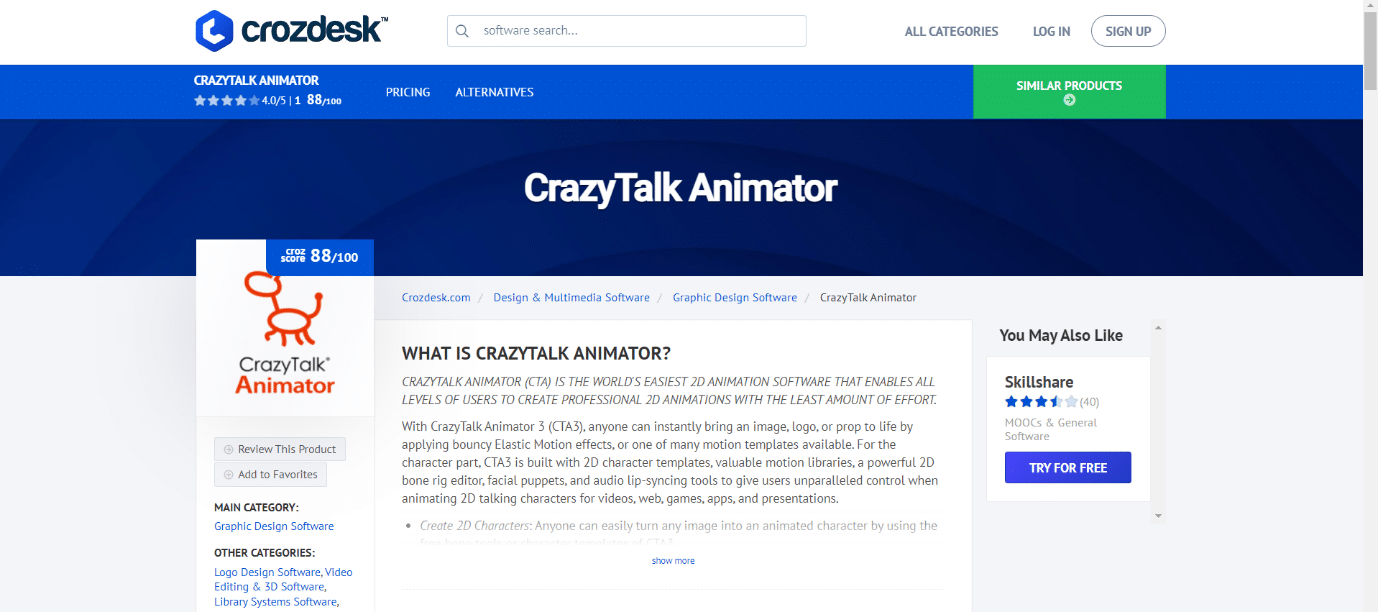Click the MOOCs & General Software label
This screenshot has height=612, width=1378.
point(1051,429)
